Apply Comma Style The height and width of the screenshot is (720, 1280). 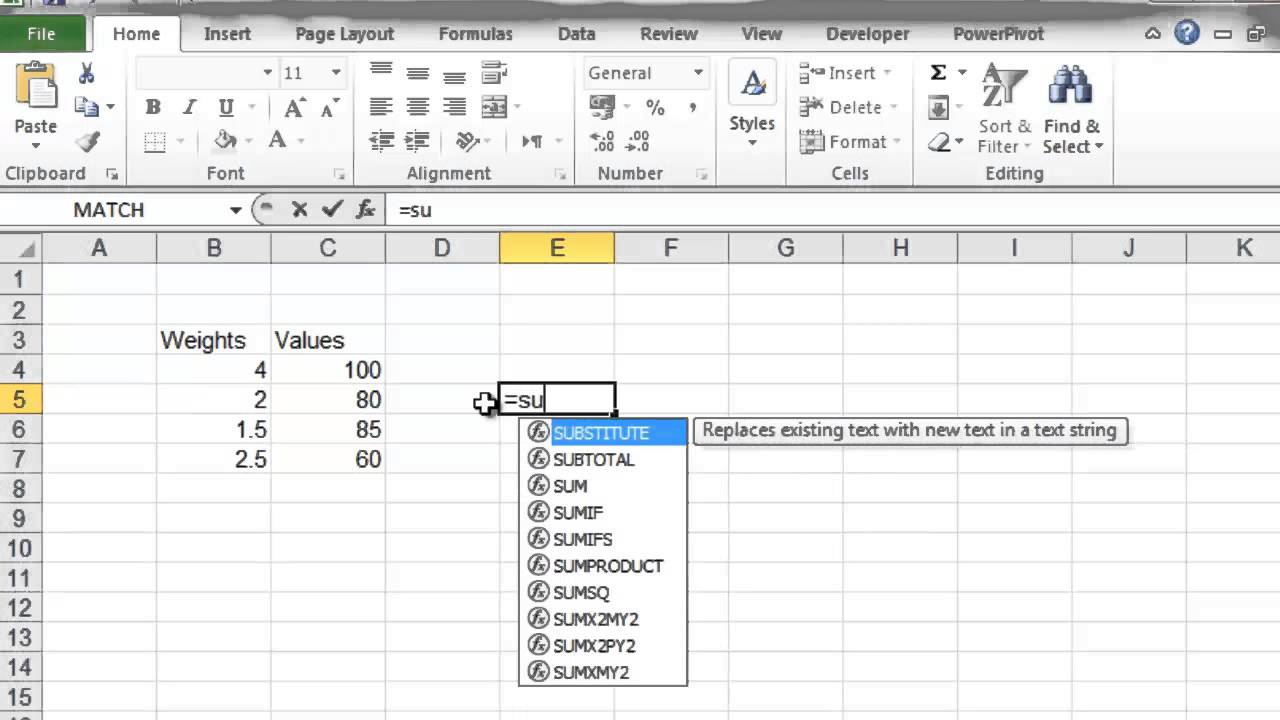(x=692, y=107)
